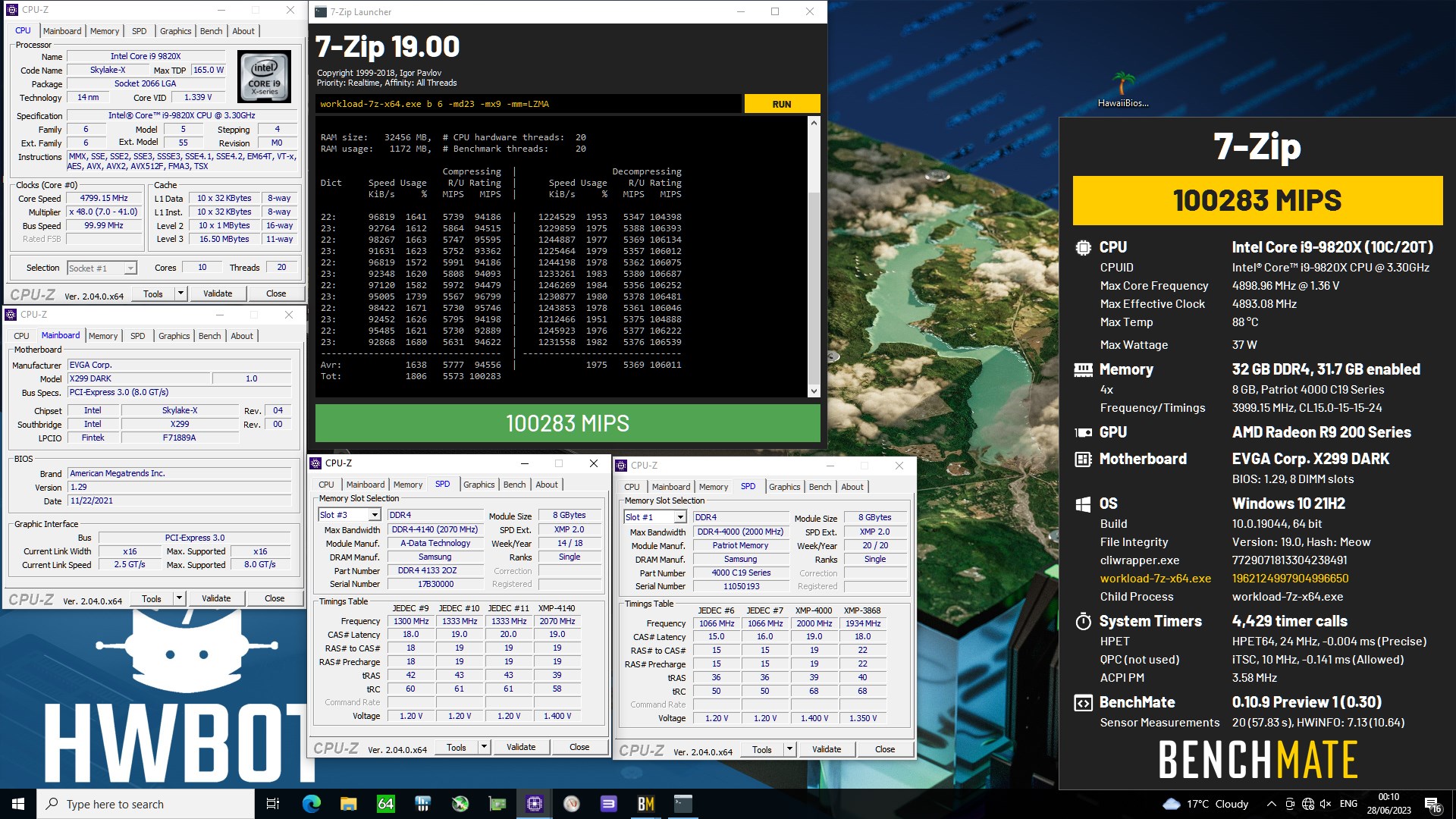Open Tools dropdown arrow in CPU-Z Mainboard window

pyautogui.click(x=179, y=598)
